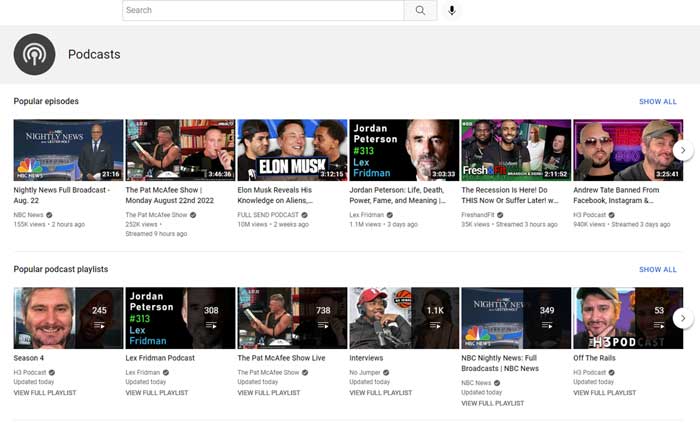The image size is (700, 427).
Task: Activate voice search microphone icon
Action: [452, 10]
